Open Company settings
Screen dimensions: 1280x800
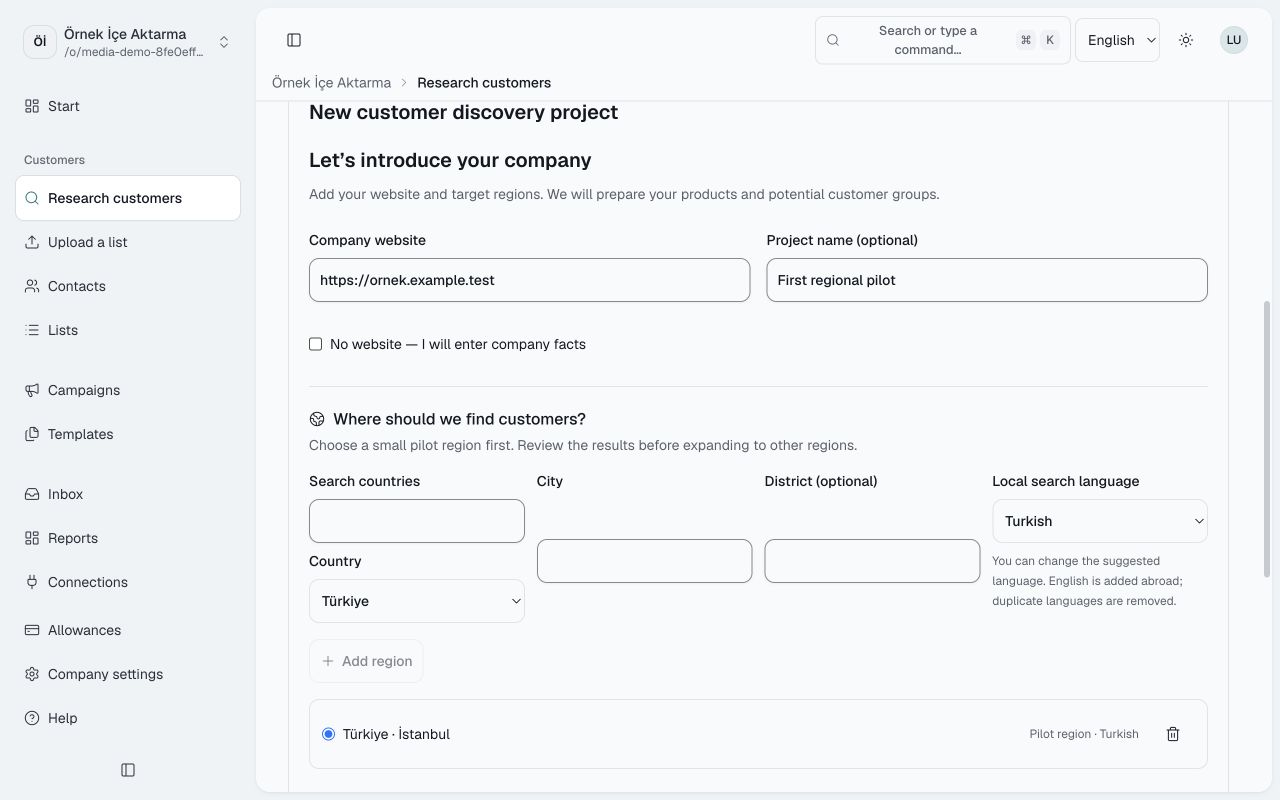tap(128, 674)
